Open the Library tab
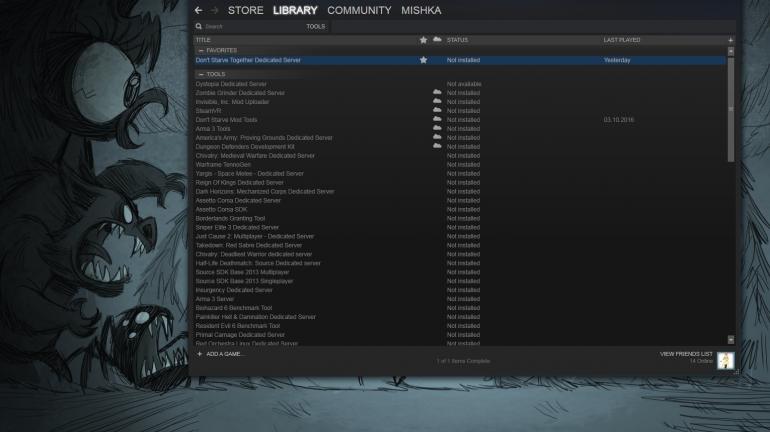The width and height of the screenshot is (770, 432). (295, 10)
